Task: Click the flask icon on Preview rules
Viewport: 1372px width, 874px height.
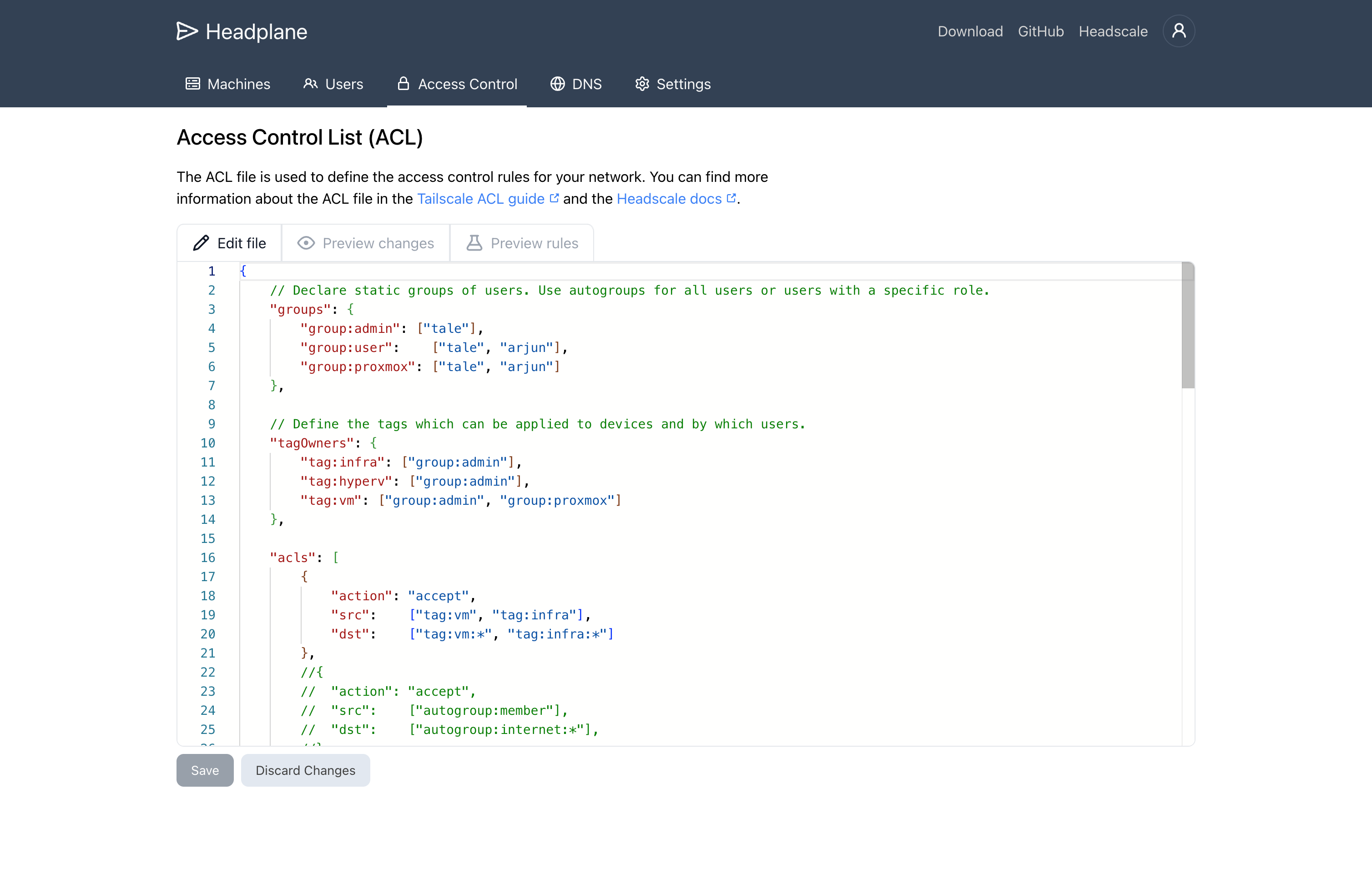Action: pos(474,243)
